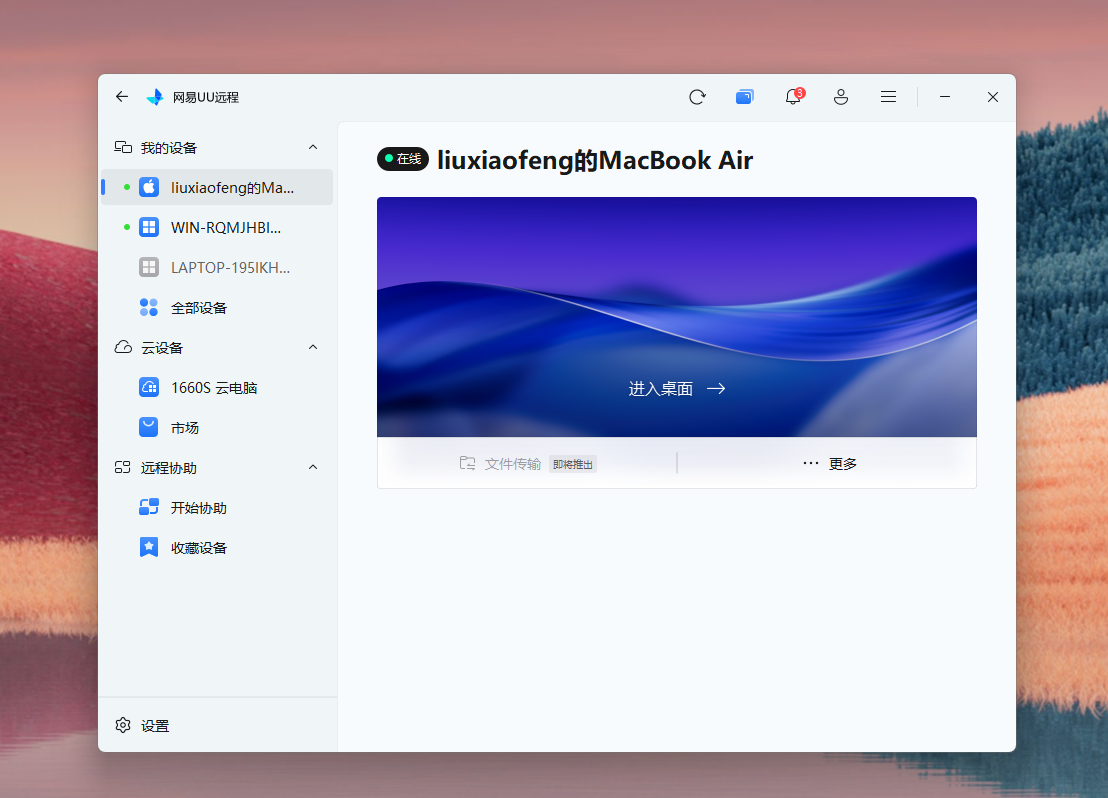Click 进入桌面 to connect

[661, 389]
